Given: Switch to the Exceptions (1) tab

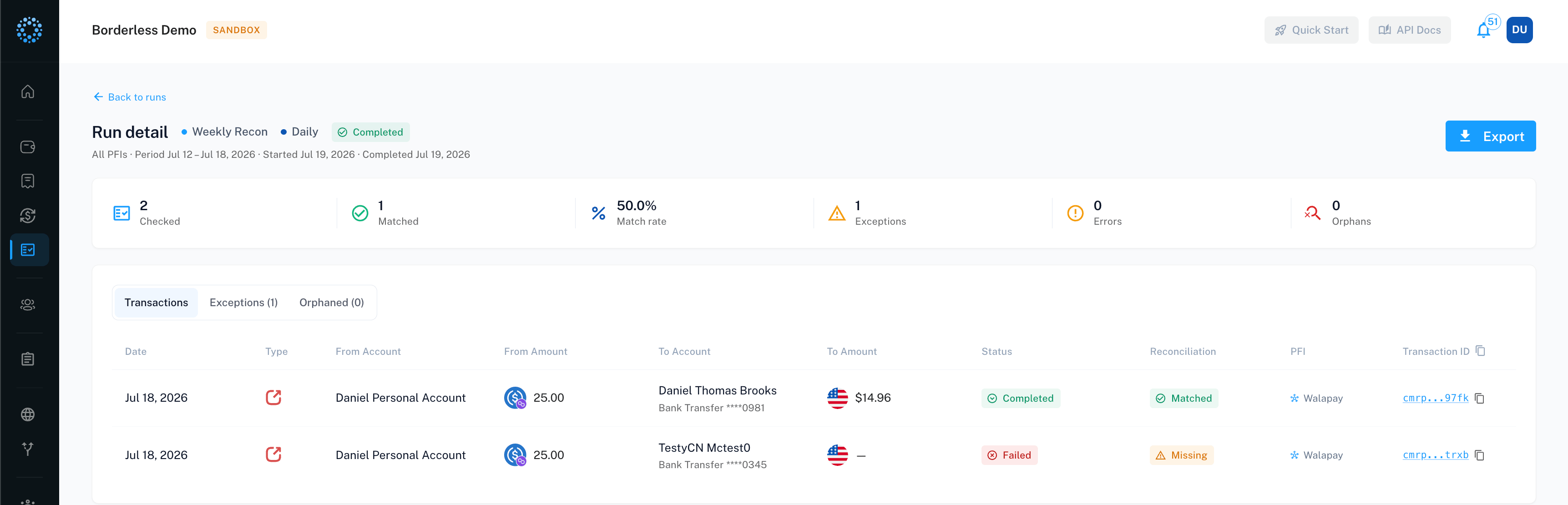Looking at the screenshot, I should pos(243,303).
